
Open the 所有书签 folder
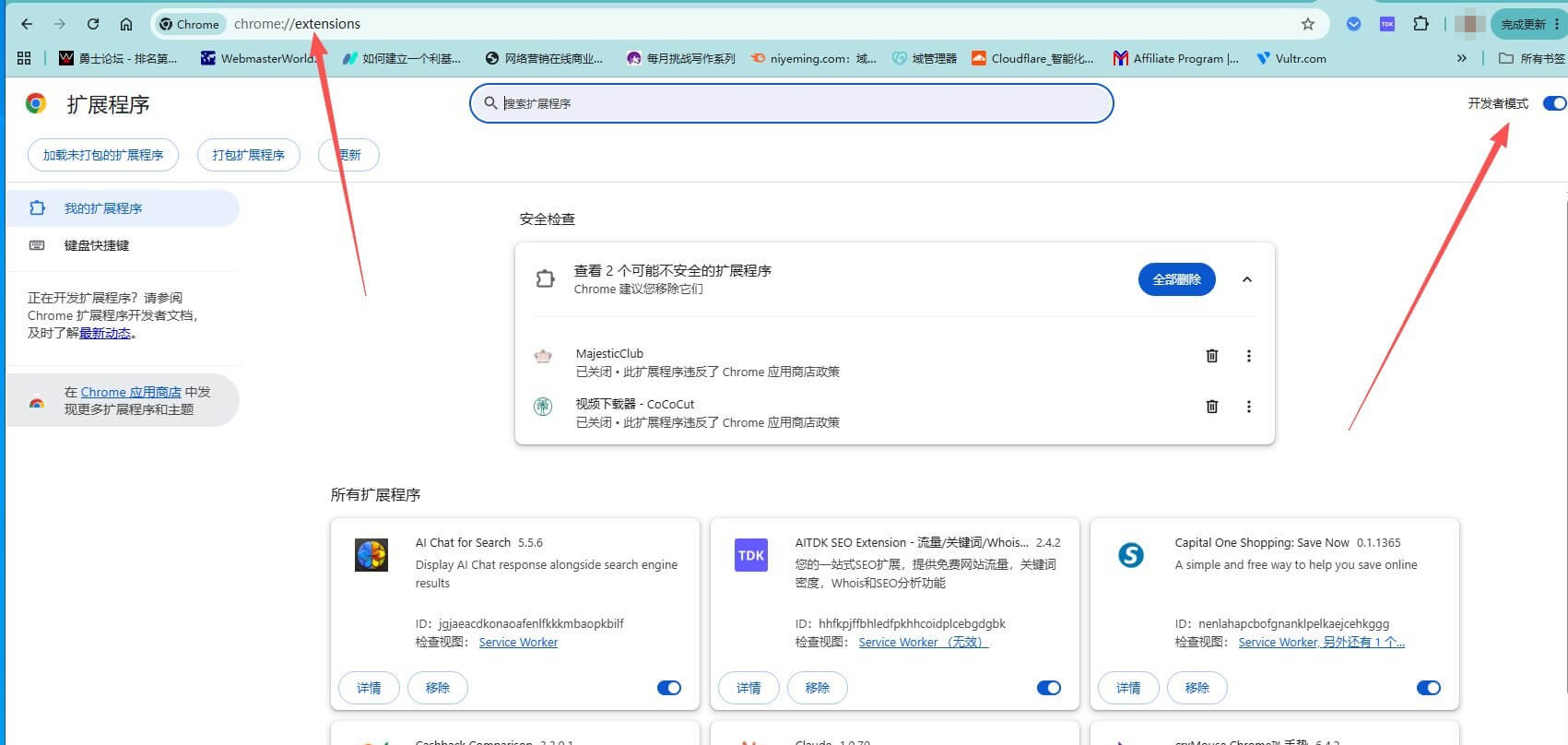point(1532,58)
